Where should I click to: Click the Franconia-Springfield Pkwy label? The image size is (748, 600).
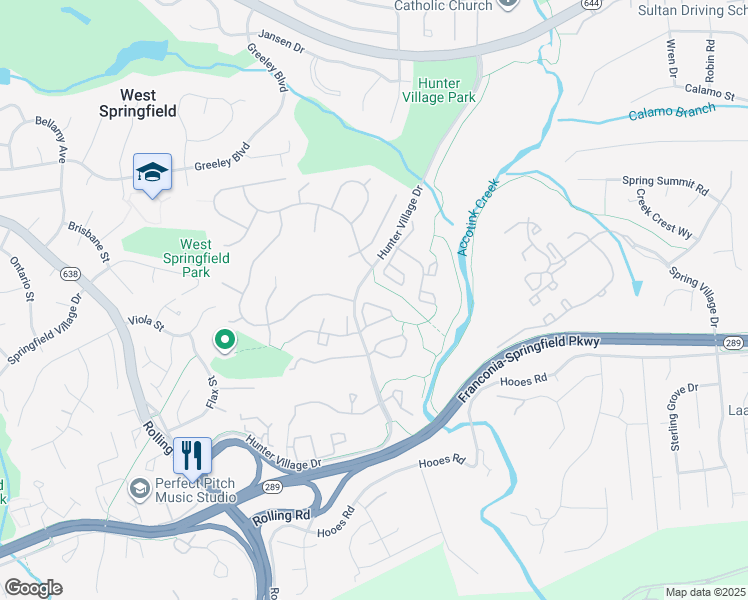pos(528,368)
